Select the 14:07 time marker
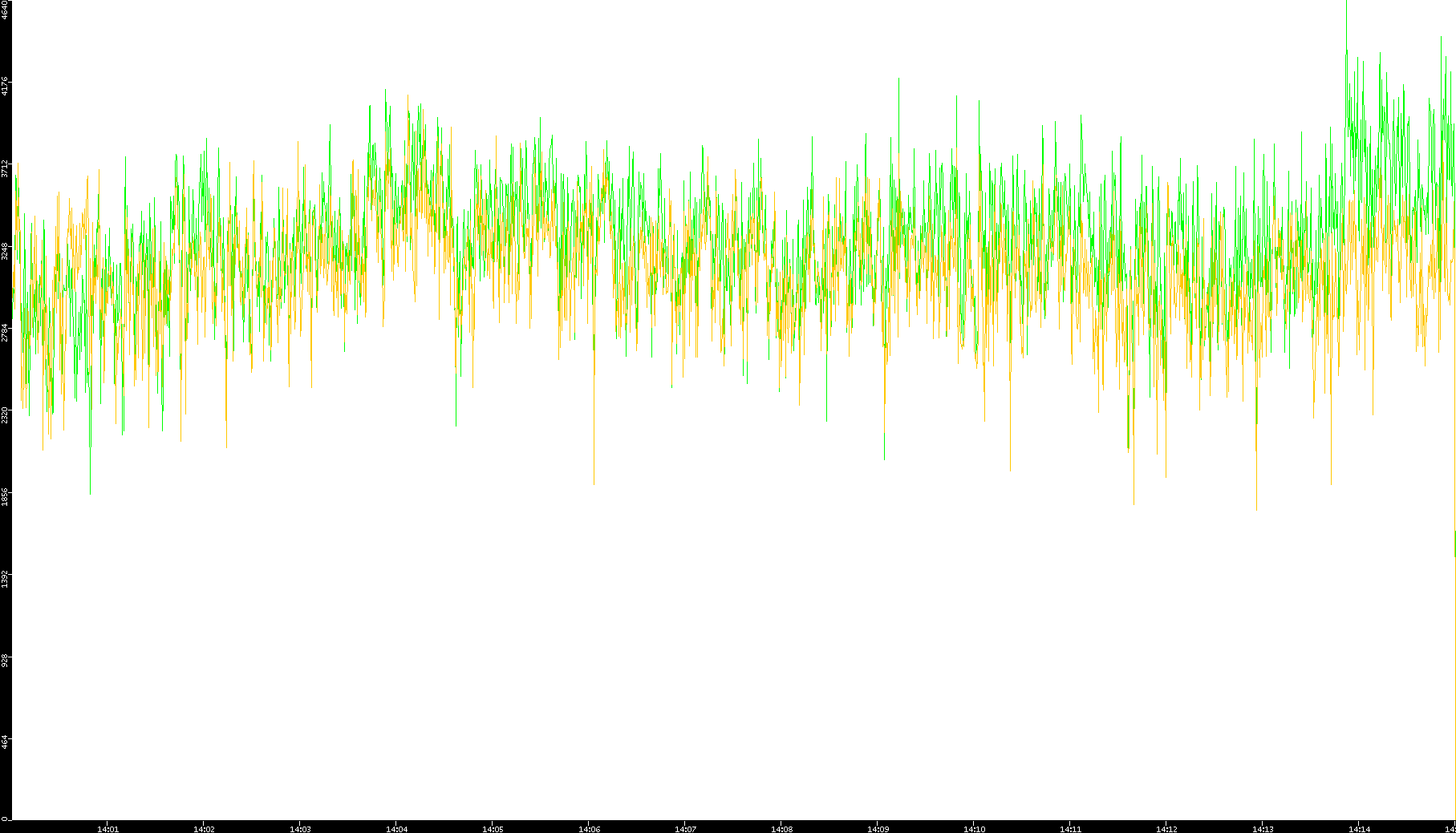 coord(685,829)
